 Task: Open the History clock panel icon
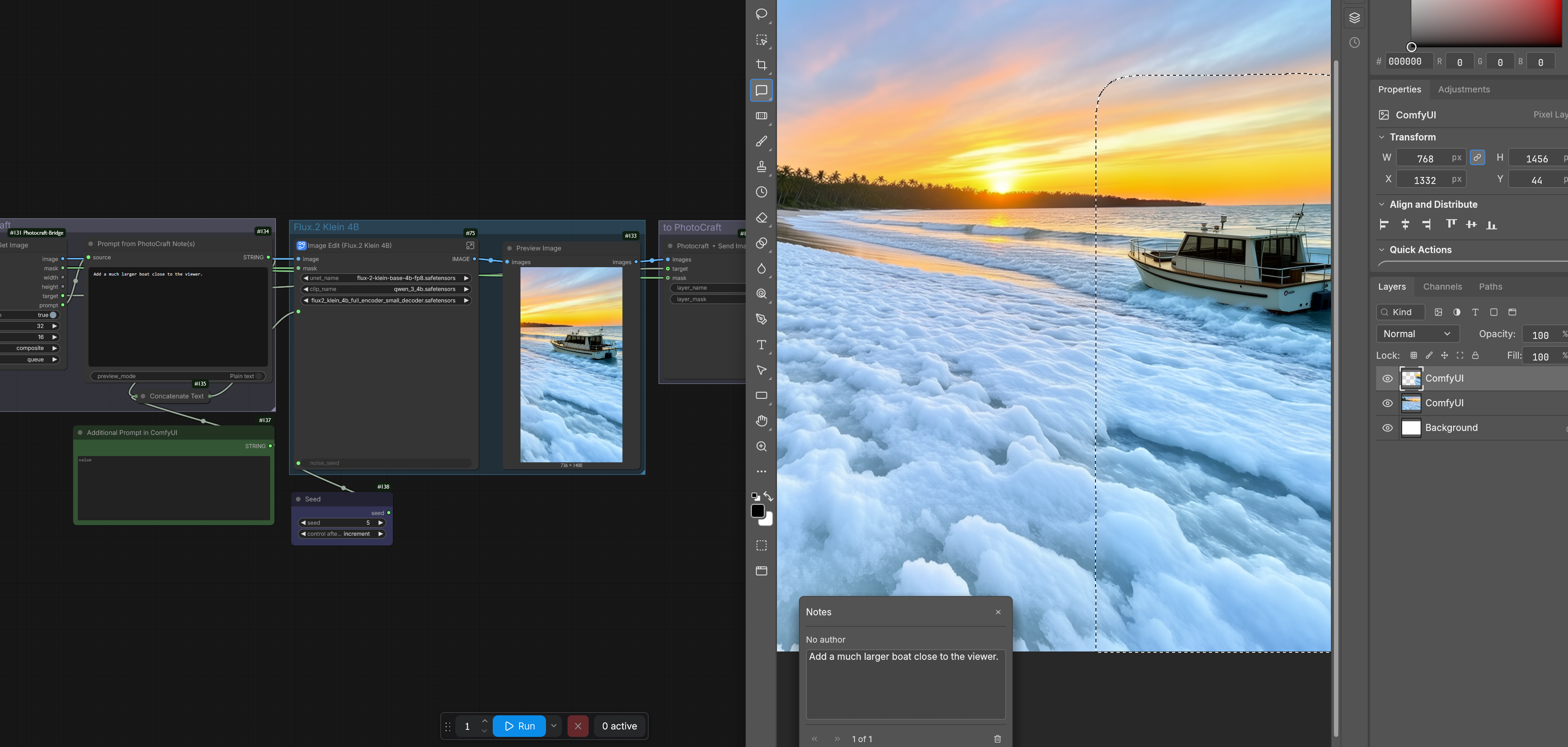pyautogui.click(x=1354, y=43)
